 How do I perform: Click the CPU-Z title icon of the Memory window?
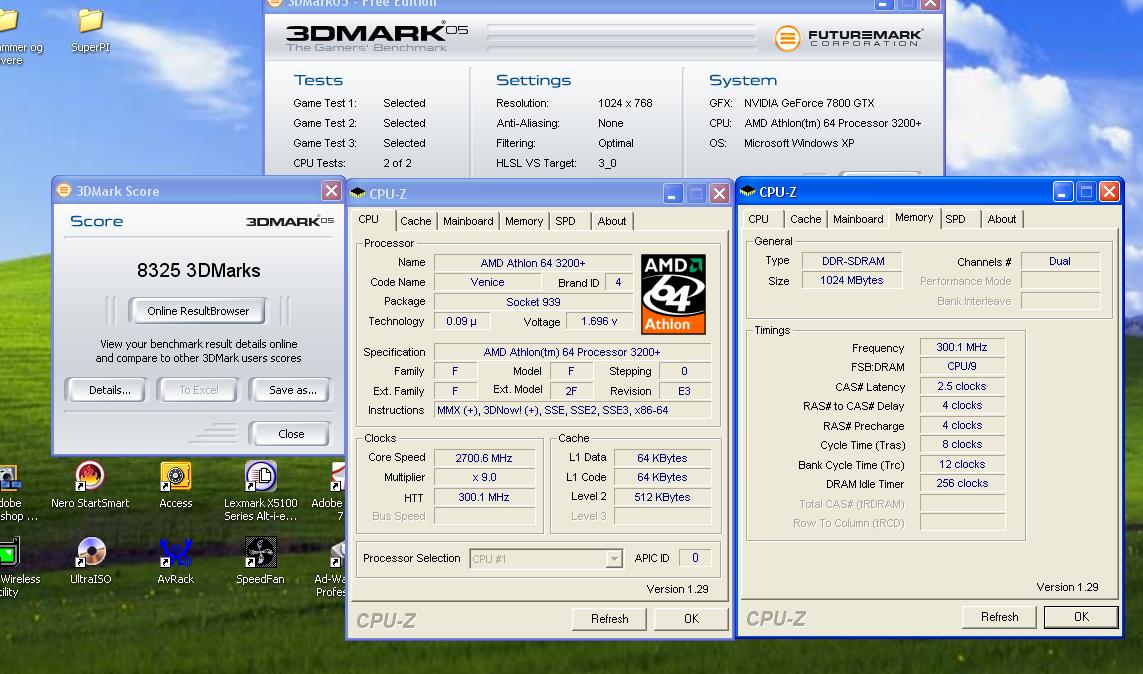[x=748, y=192]
